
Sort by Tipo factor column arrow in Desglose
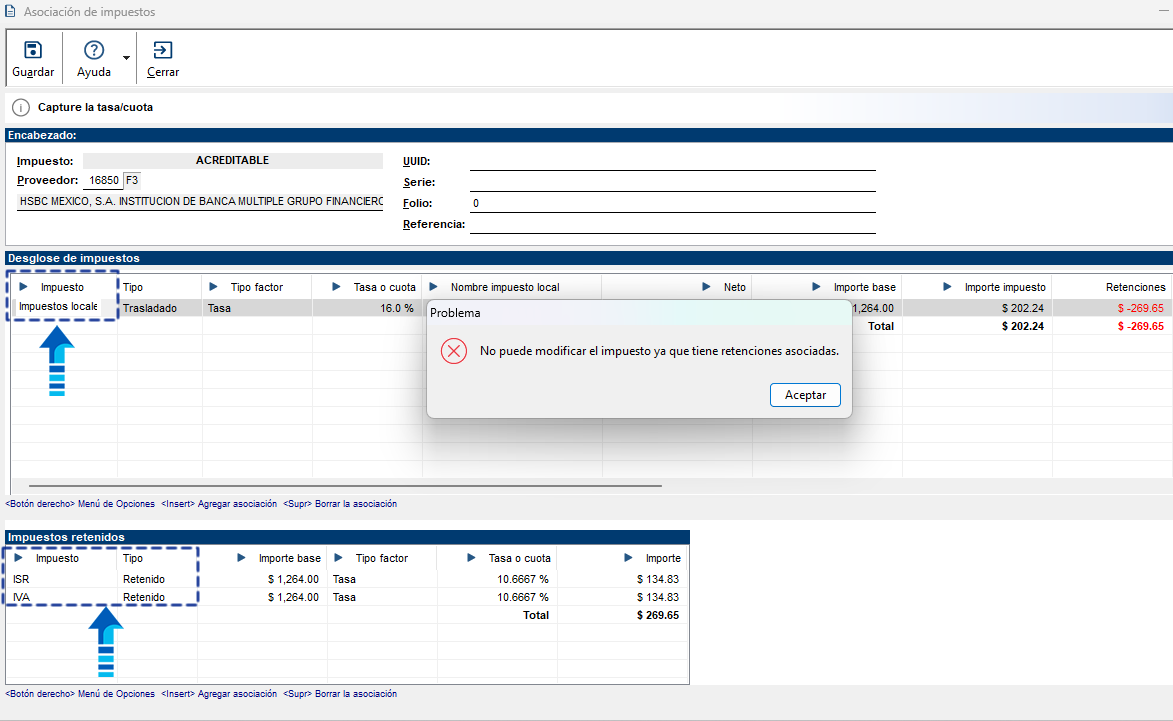click(x=218, y=287)
